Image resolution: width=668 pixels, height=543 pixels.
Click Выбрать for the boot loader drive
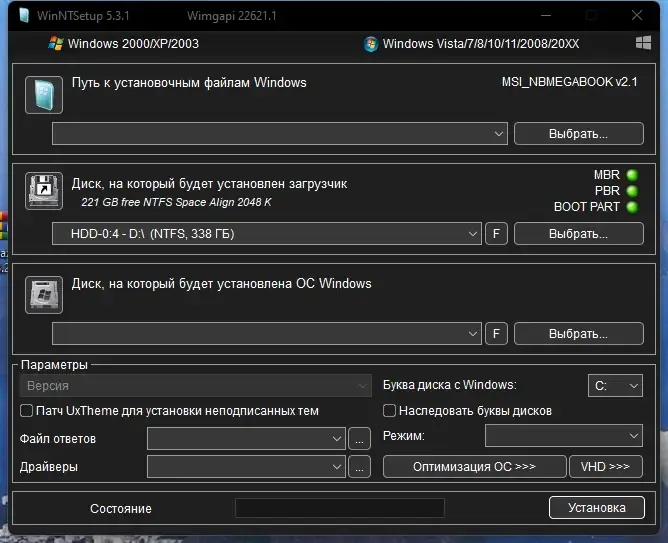579,233
